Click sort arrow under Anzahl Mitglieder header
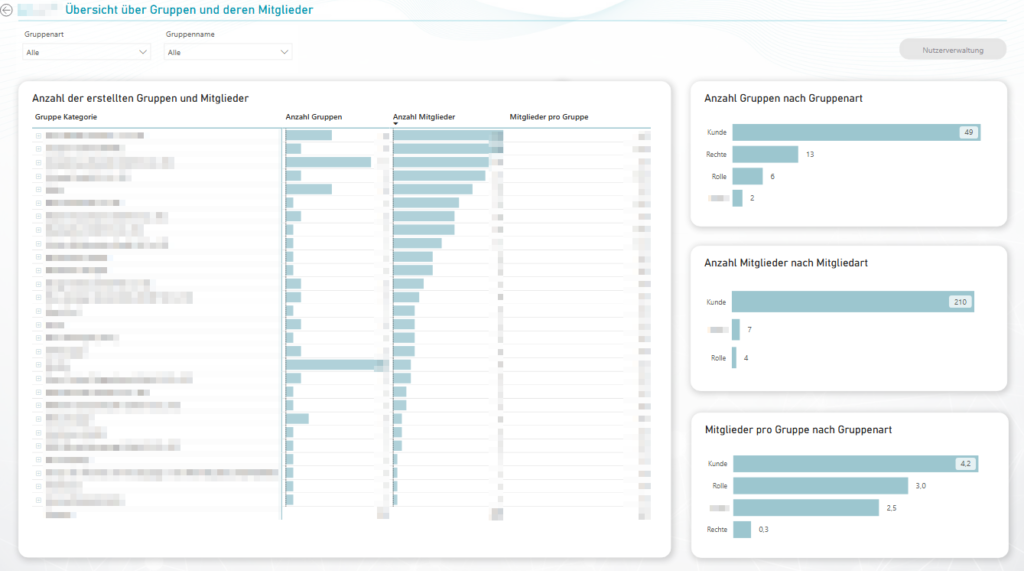1024x571 pixels. [396, 125]
